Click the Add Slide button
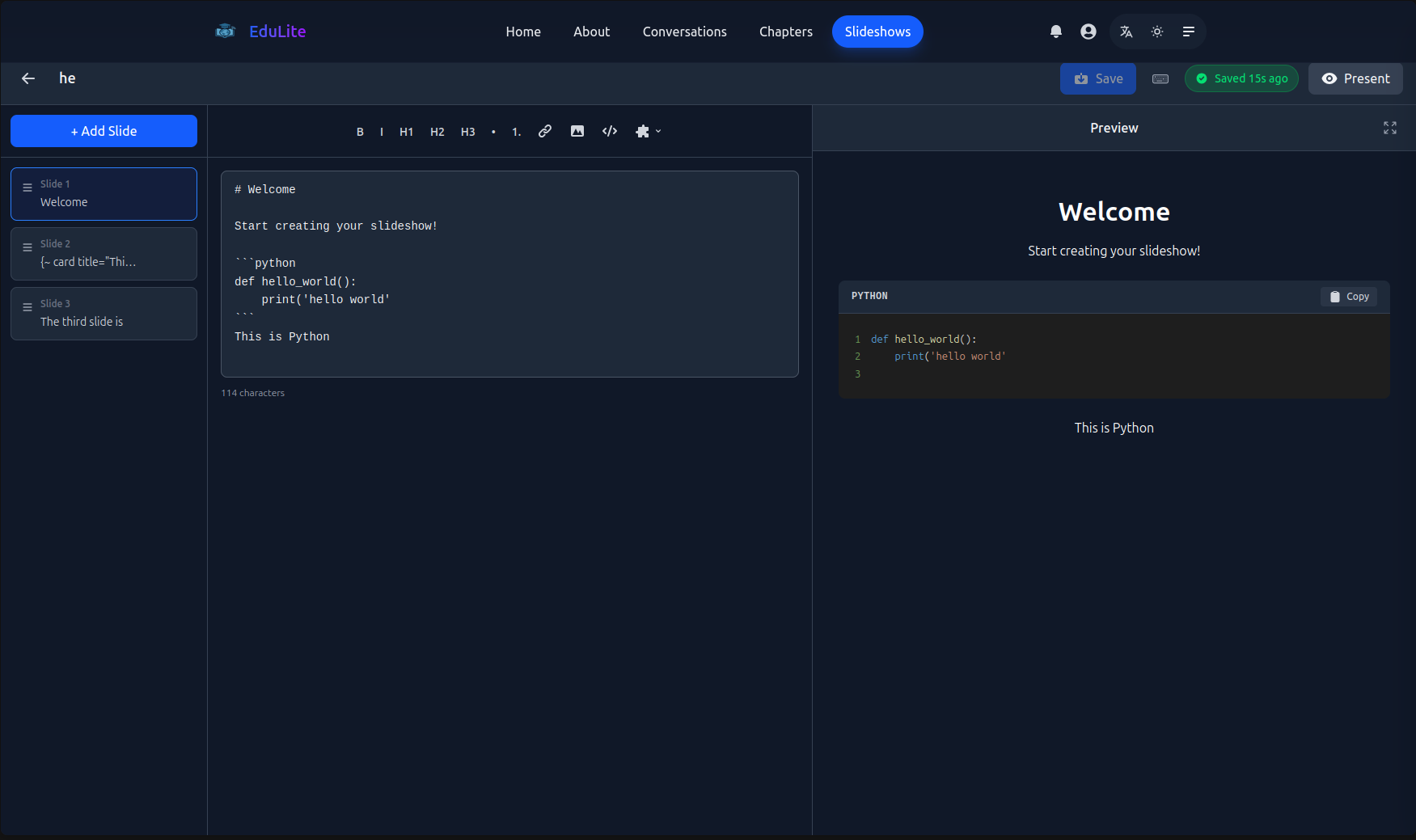Image resolution: width=1416 pixels, height=840 pixels. (104, 131)
